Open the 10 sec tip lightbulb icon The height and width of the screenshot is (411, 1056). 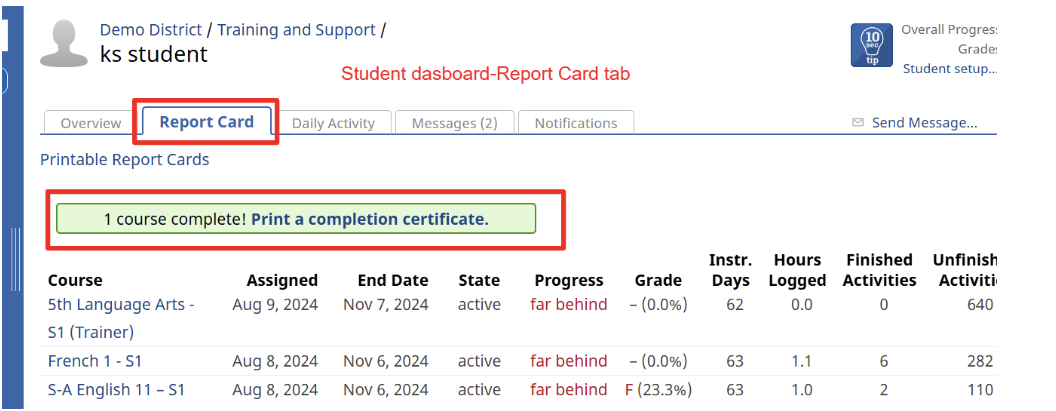click(871, 45)
